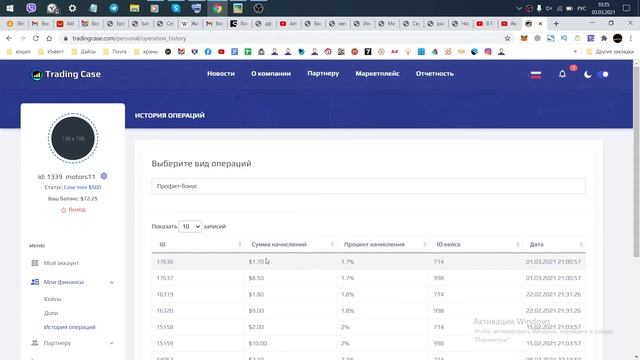The height and width of the screenshot is (360, 640).
Task: Sort by ID кейса column
Action: (476, 244)
